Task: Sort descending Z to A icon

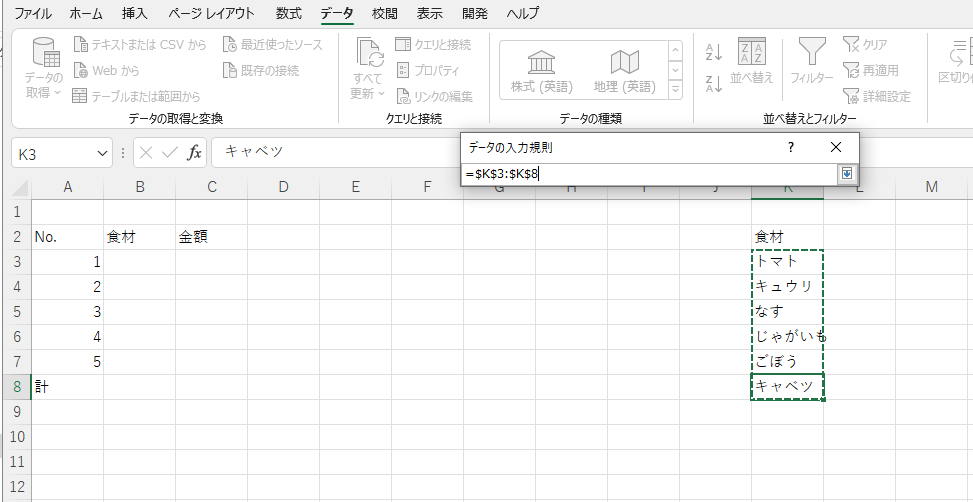Action: [x=714, y=83]
